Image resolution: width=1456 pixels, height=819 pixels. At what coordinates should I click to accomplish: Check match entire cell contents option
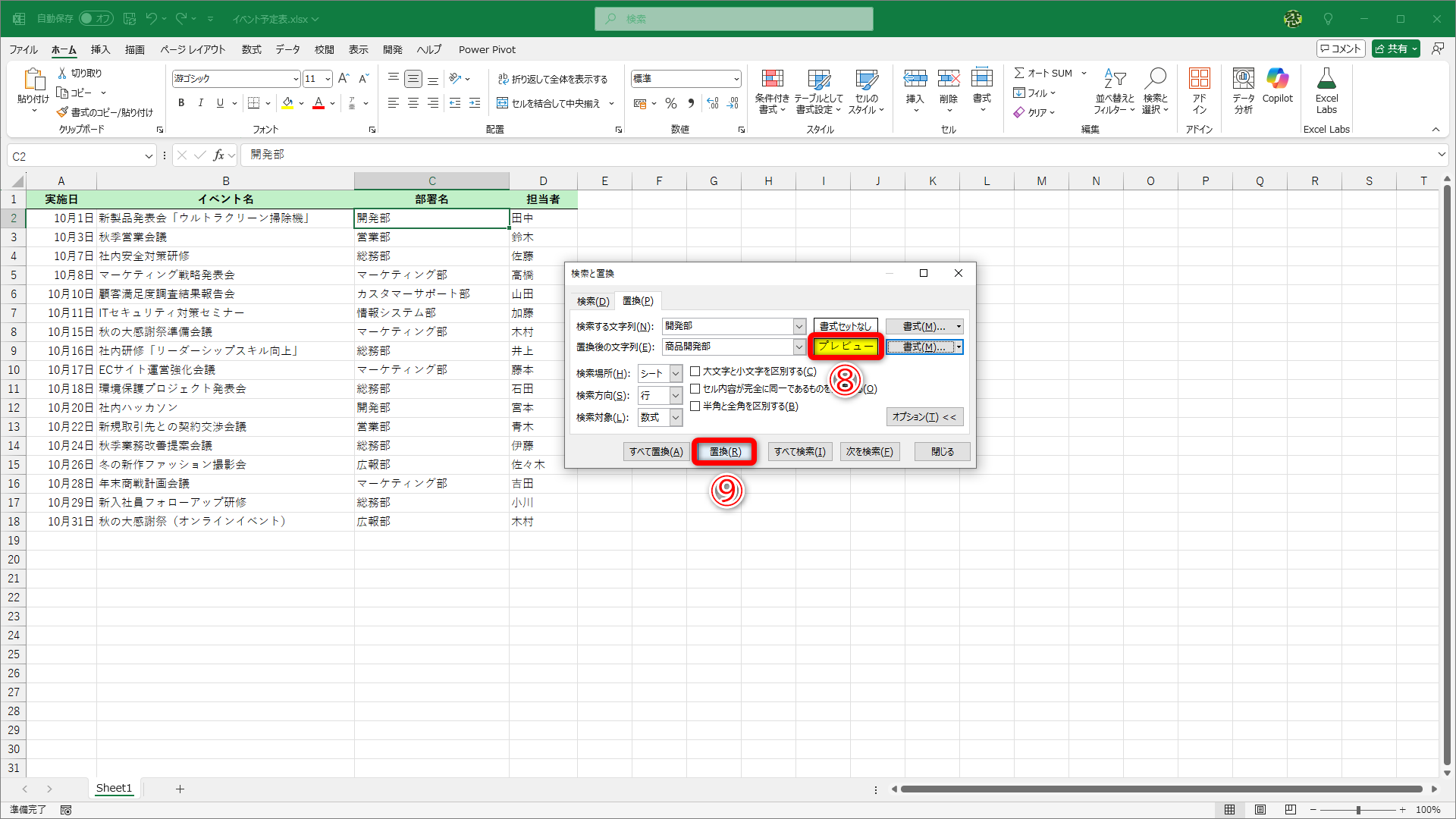click(x=695, y=389)
